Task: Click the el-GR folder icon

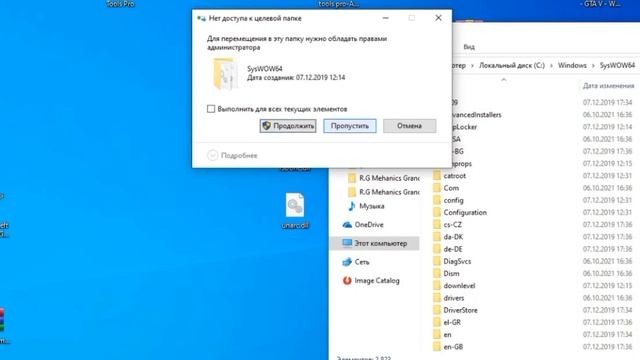Action: 437,322
